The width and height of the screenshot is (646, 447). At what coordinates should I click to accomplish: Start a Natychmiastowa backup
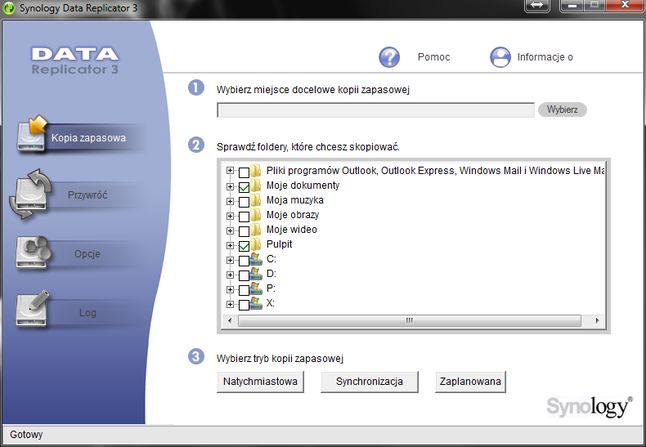260,381
